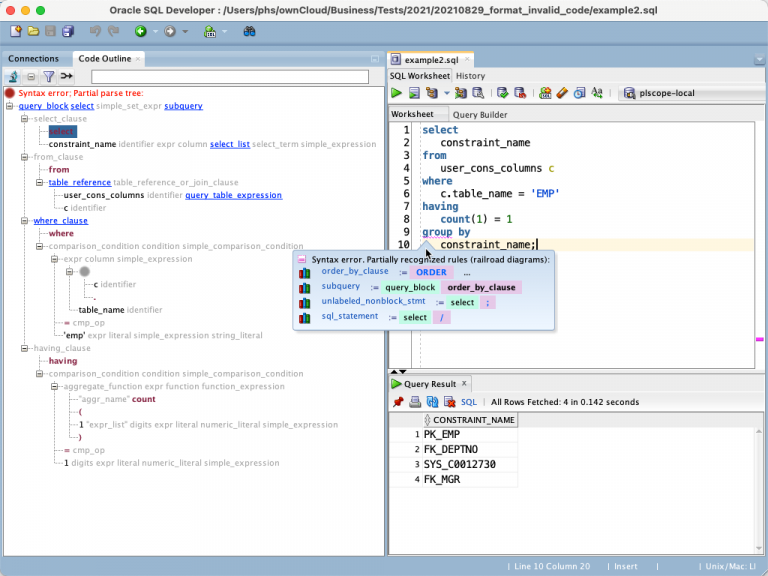
Task: Click the Run Statement green play icon
Action: pos(397,93)
